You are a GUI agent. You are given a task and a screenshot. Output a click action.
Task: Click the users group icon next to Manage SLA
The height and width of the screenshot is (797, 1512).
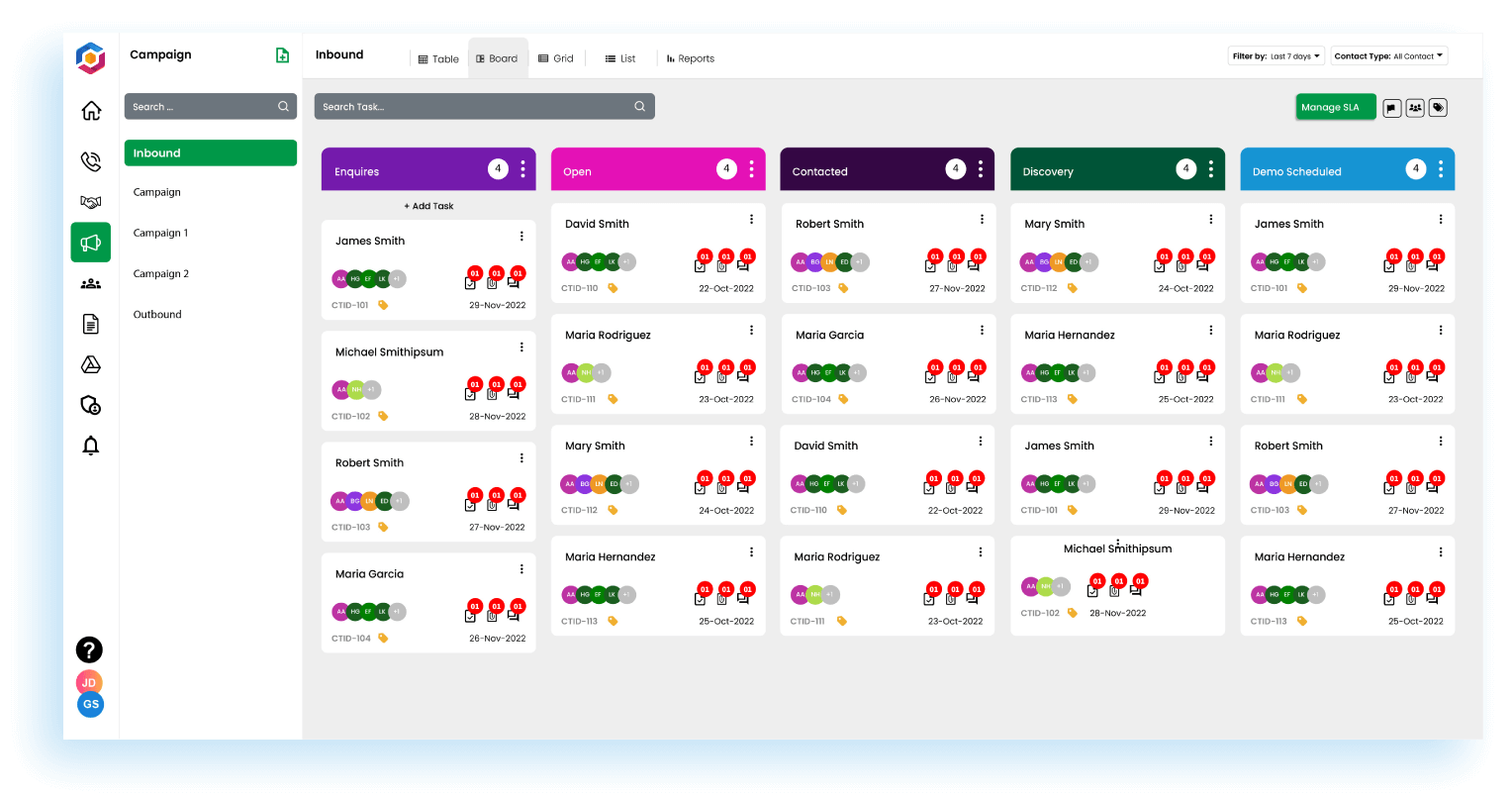(1415, 107)
